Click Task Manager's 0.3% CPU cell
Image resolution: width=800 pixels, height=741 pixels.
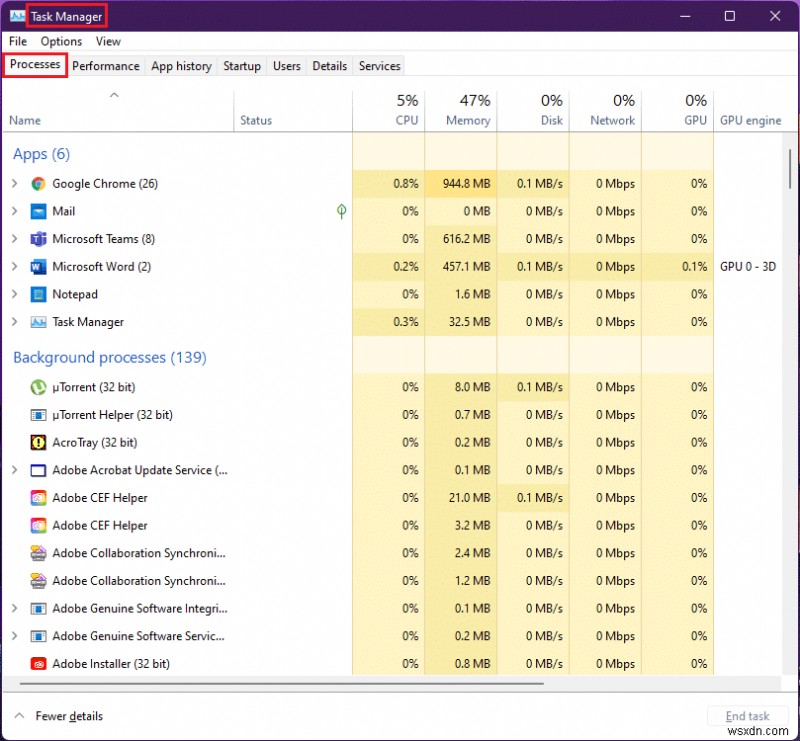(388, 322)
